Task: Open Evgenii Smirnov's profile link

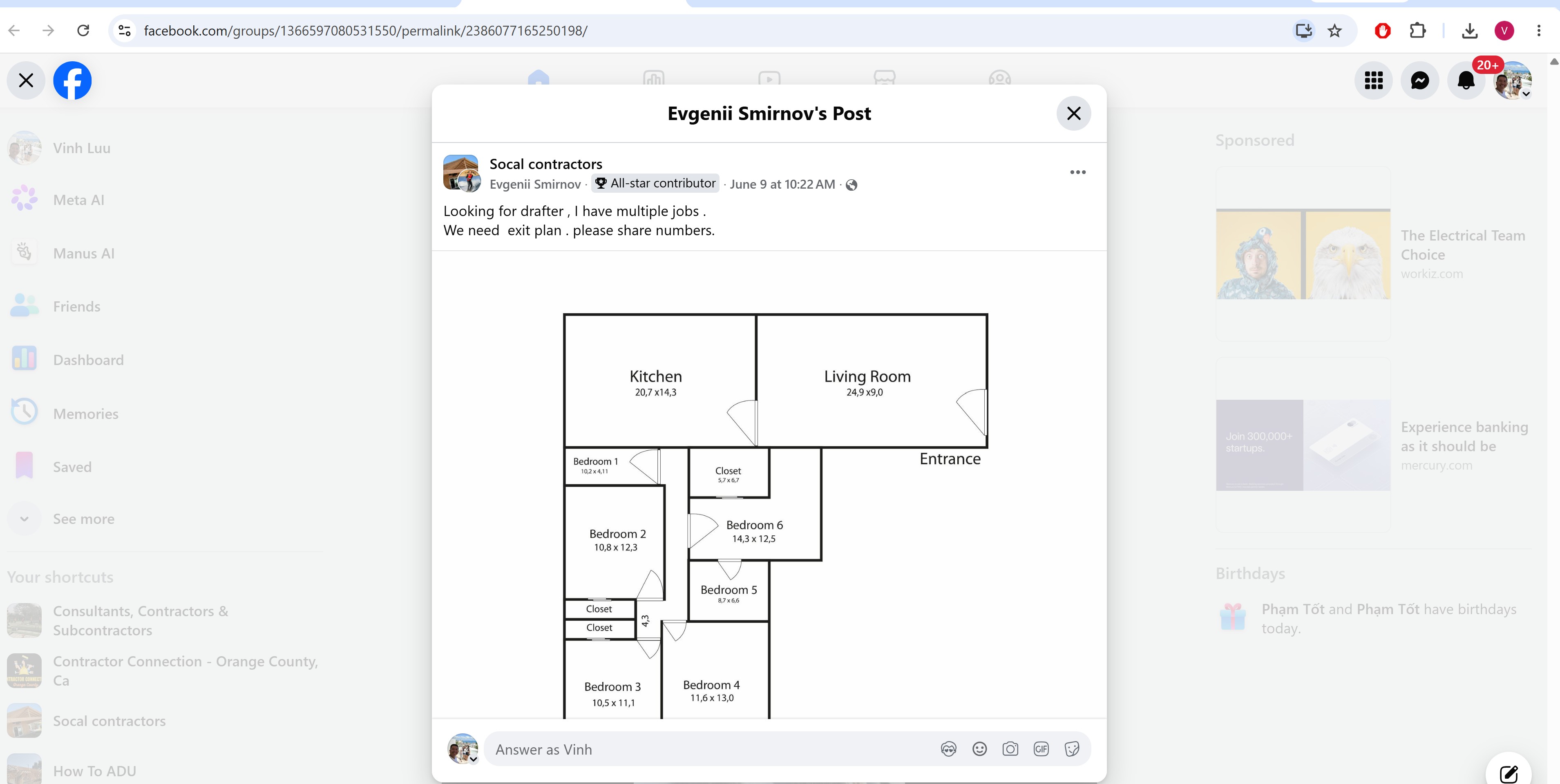Action: (535, 184)
